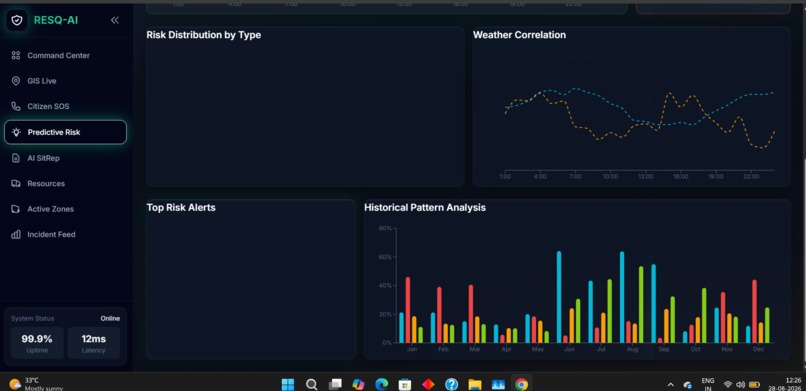Viewport: 806px width, 391px height.
Task: Open Windows taskbar Search
Action: (311, 384)
